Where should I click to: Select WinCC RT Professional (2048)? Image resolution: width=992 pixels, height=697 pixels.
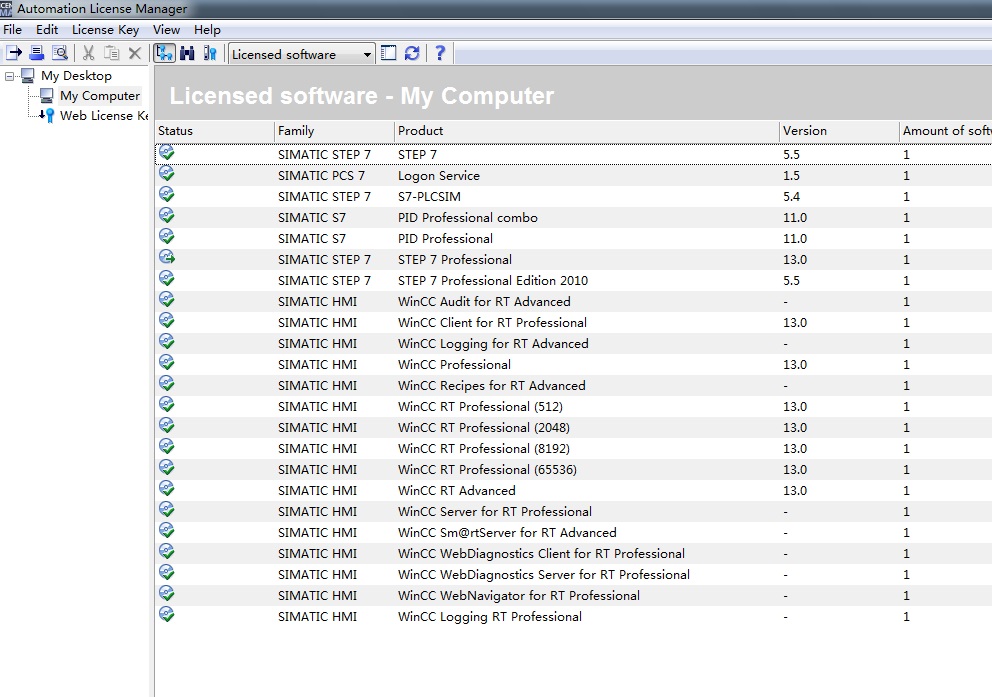pyautogui.click(x=484, y=428)
